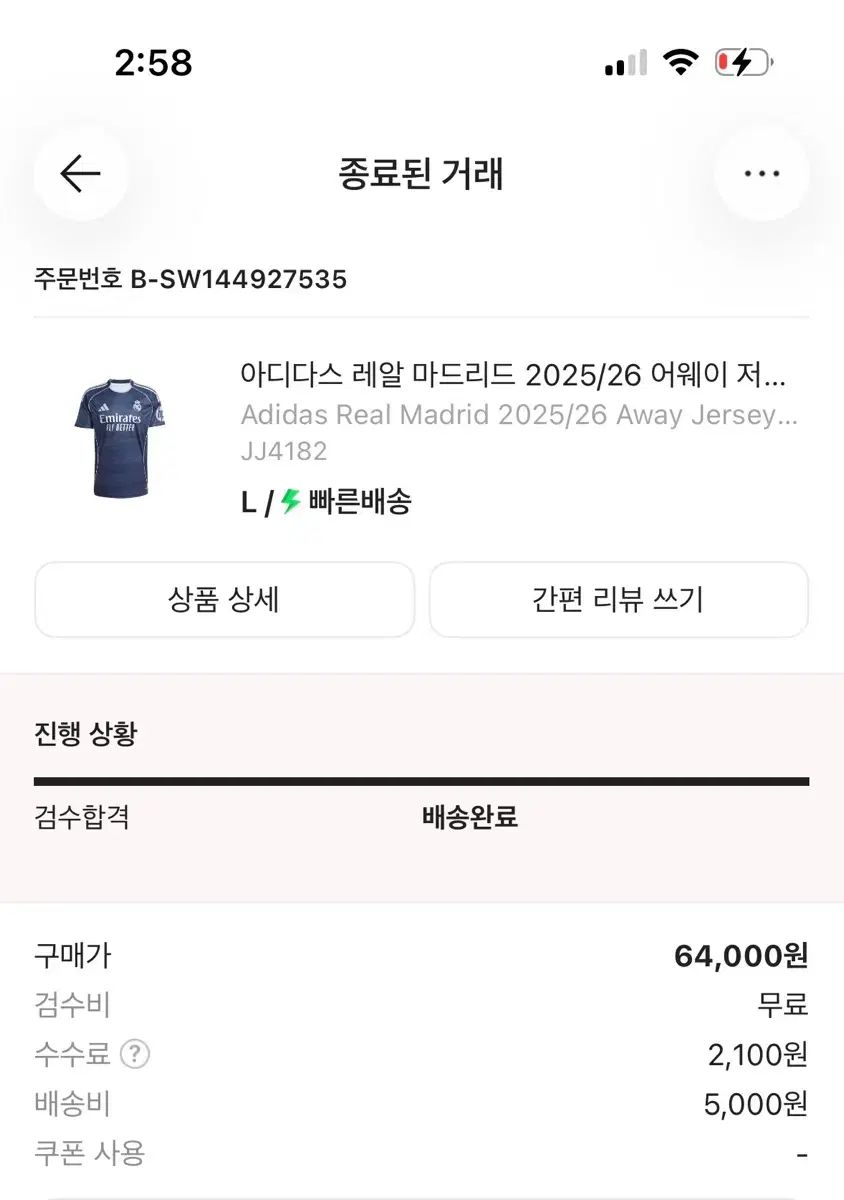Tap the 종료된 거래 page title

click(421, 174)
